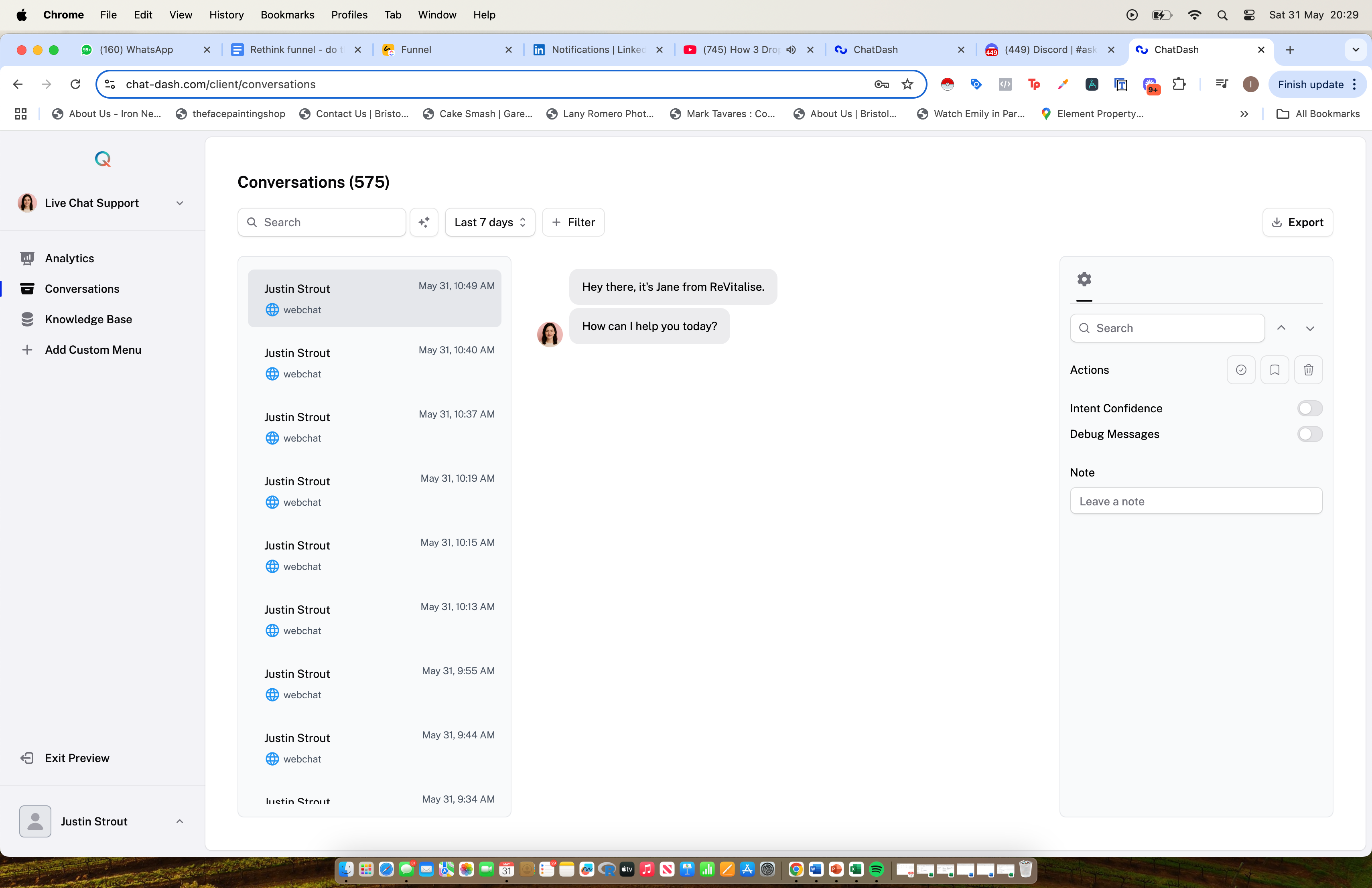Open Analytics in the sidebar
1372x888 pixels.
[x=69, y=258]
